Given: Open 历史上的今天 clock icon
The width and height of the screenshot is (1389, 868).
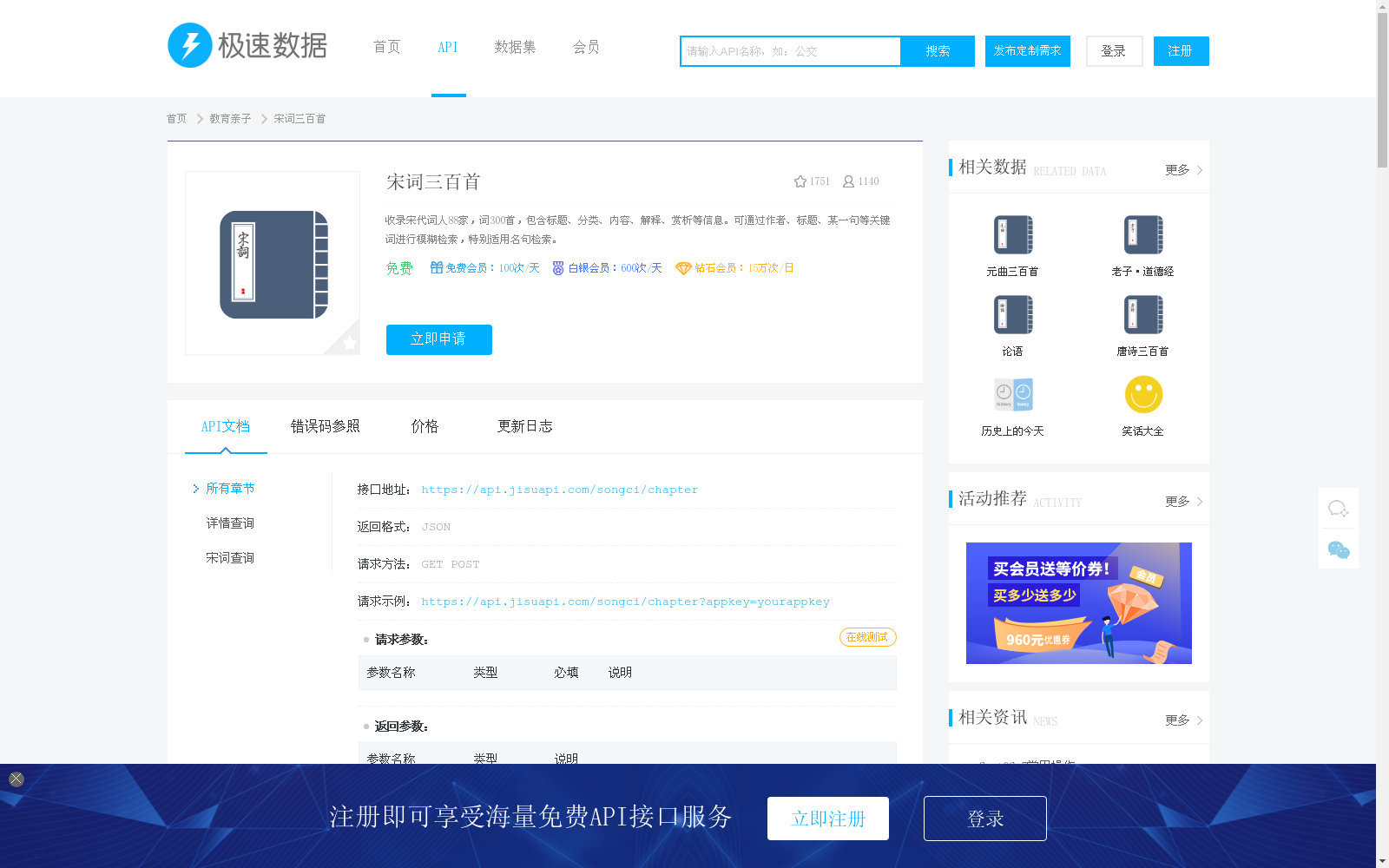Looking at the screenshot, I should click(x=1013, y=394).
